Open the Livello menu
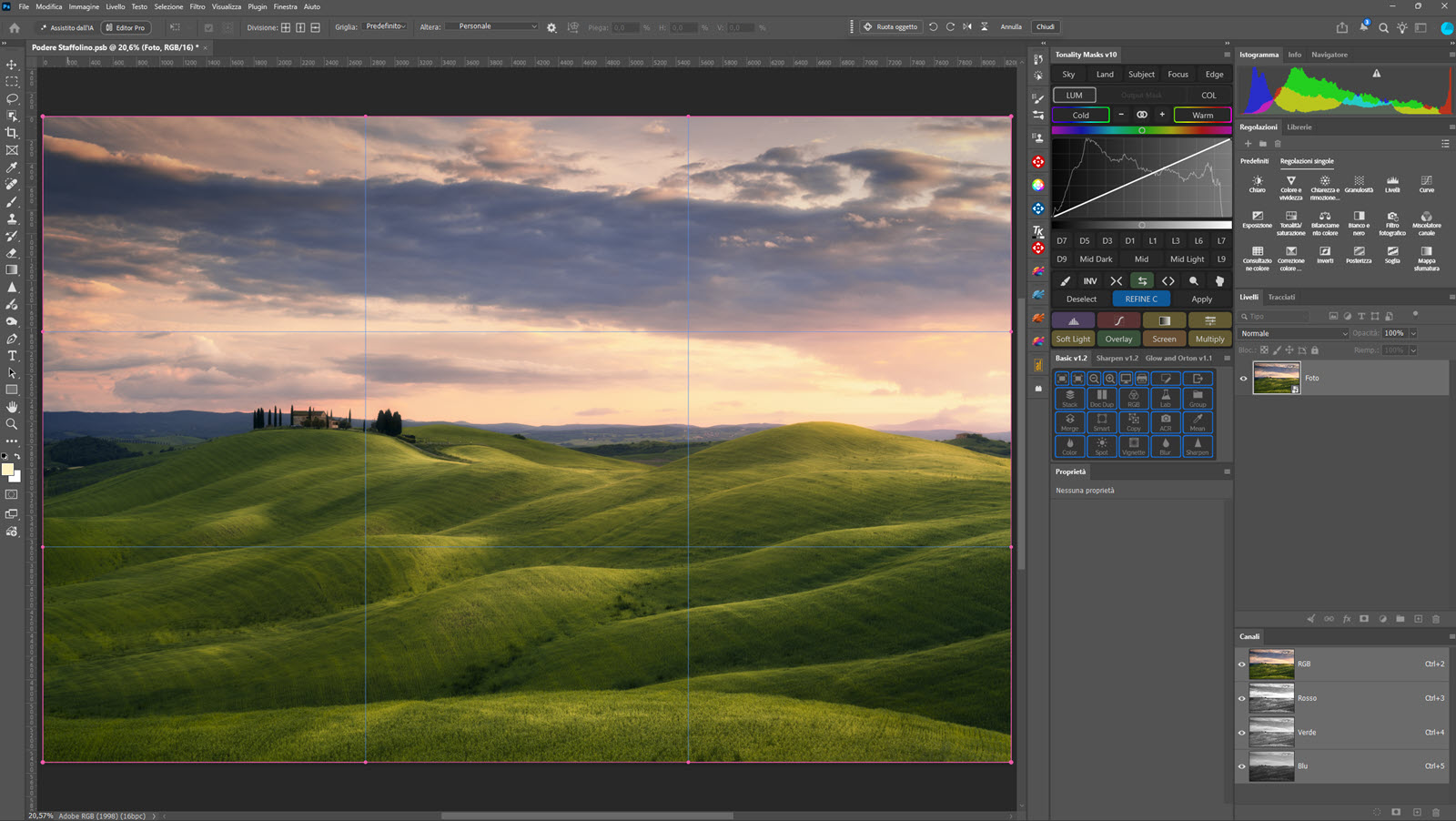Screen dimensions: 1456x821 click(x=116, y=6)
